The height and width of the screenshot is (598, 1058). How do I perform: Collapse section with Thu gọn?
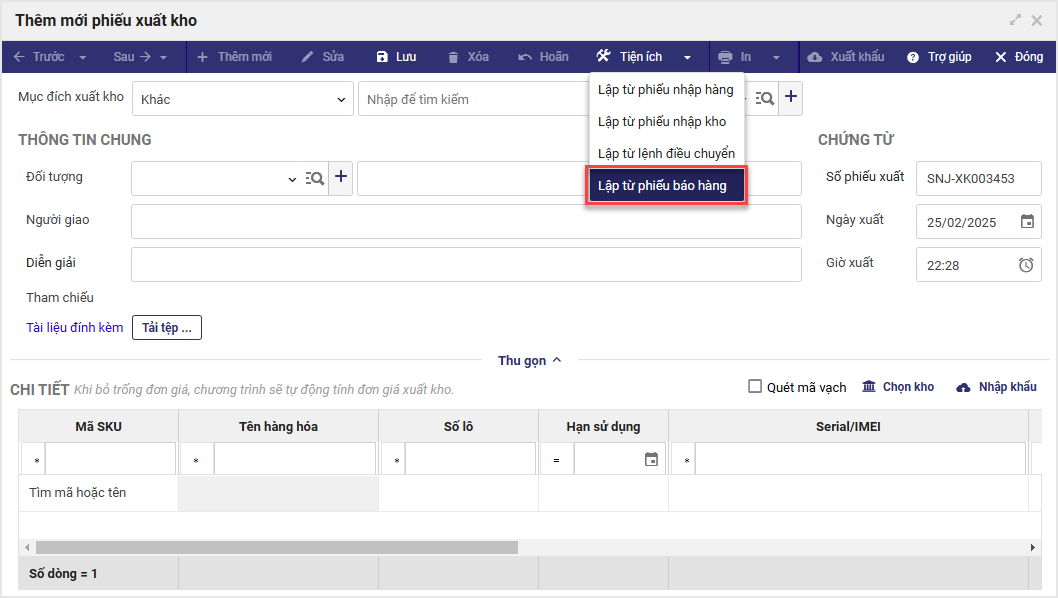click(x=530, y=360)
